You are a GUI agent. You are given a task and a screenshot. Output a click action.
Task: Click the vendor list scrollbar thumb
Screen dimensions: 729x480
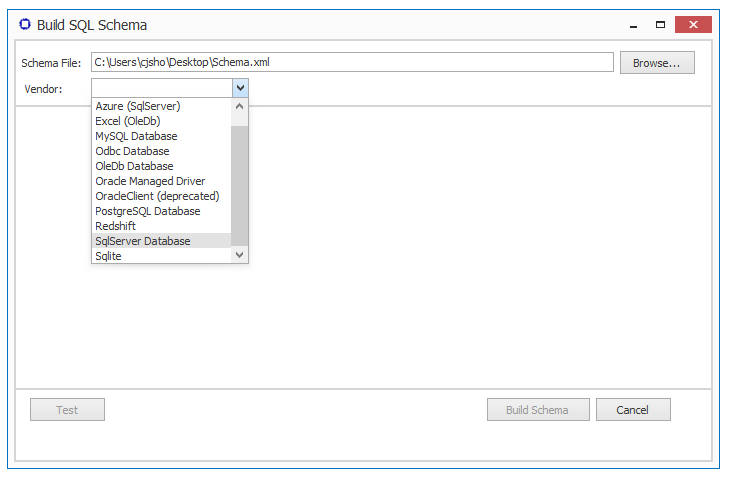239,186
